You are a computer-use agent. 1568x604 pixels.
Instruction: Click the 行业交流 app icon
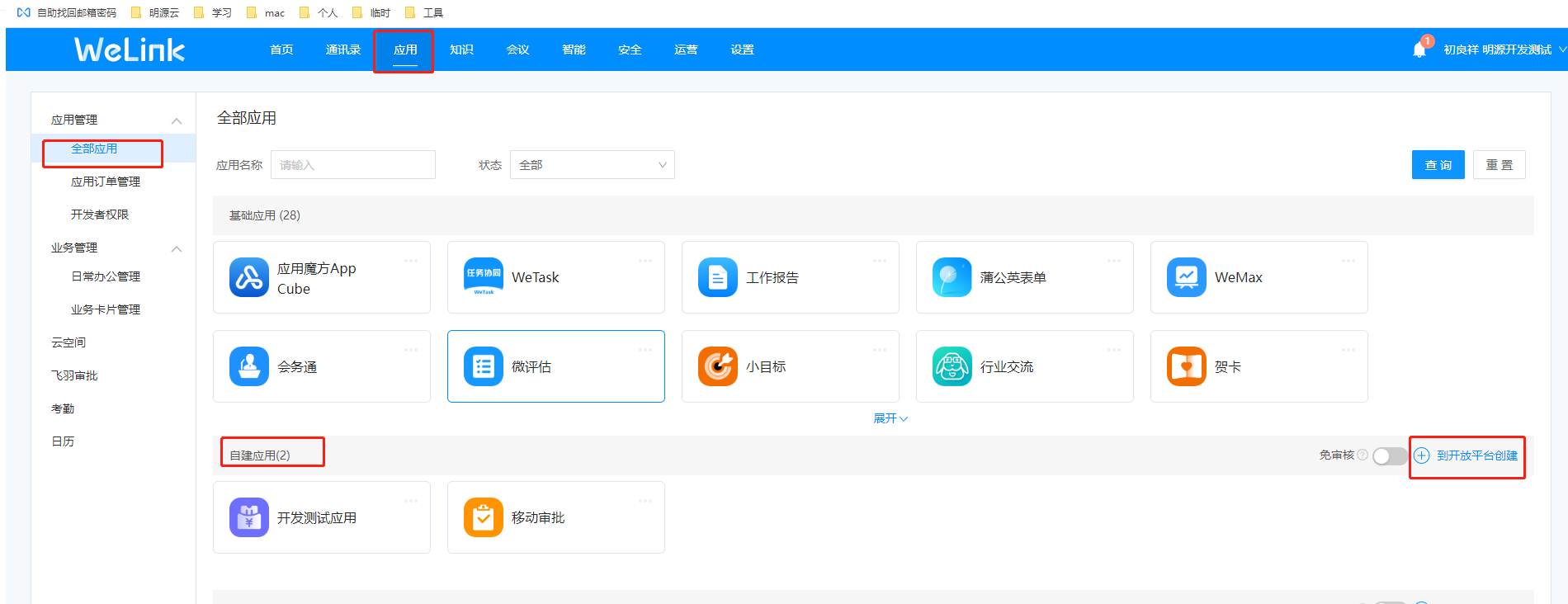[x=952, y=366]
